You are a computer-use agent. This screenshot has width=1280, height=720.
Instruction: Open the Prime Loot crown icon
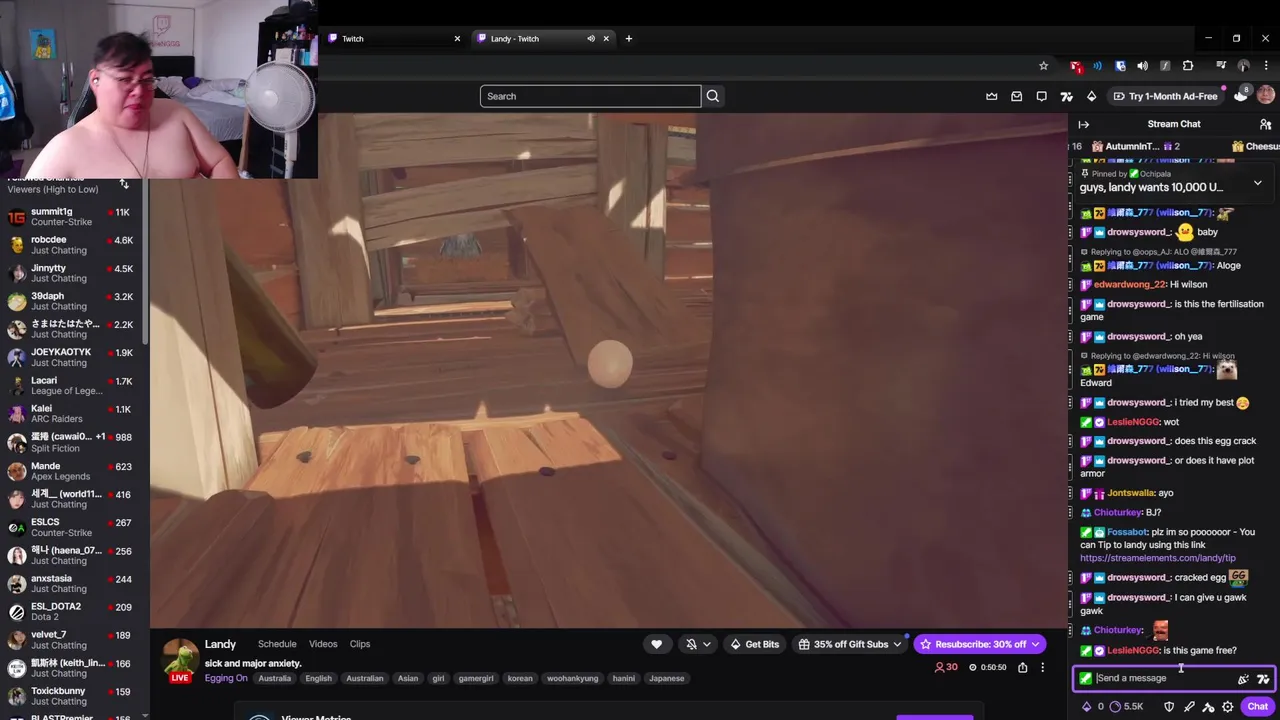(x=992, y=96)
